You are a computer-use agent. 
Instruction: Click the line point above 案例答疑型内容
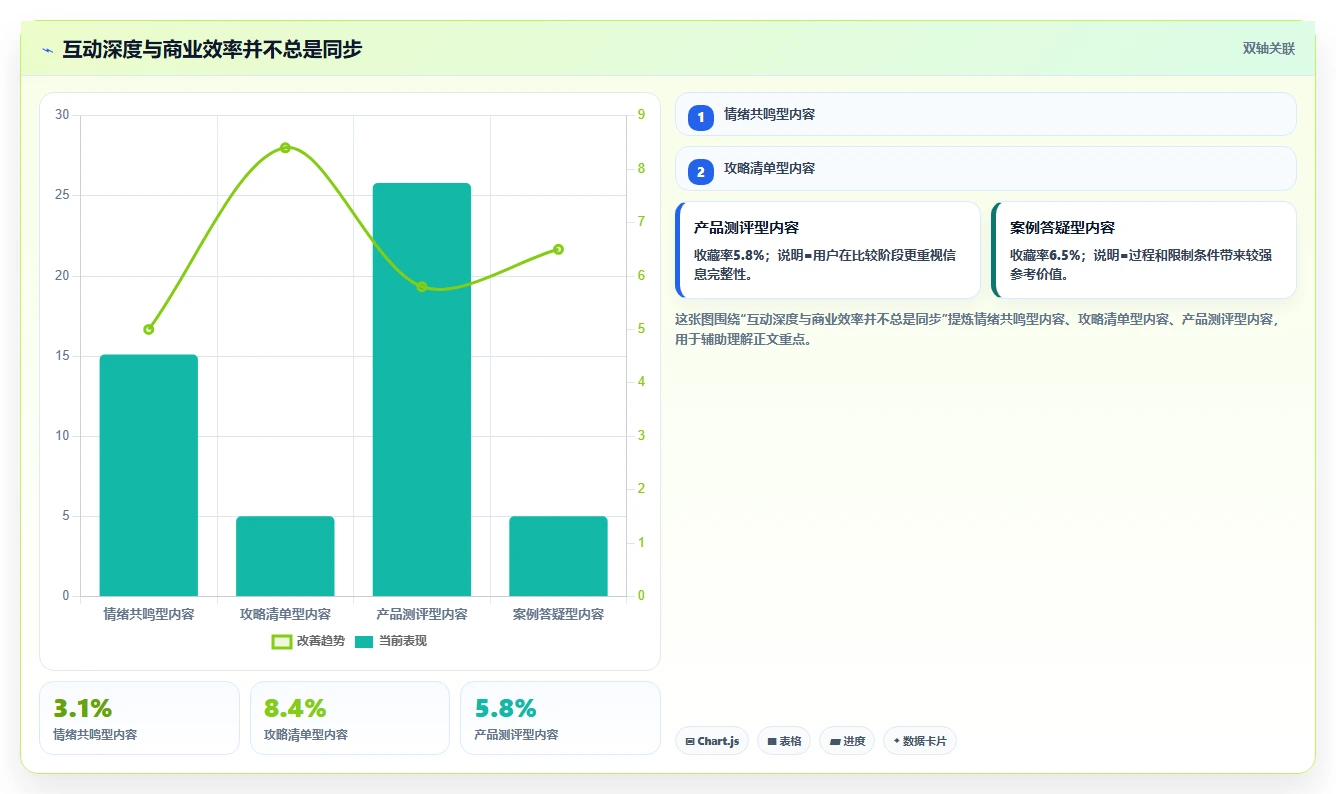tap(558, 249)
